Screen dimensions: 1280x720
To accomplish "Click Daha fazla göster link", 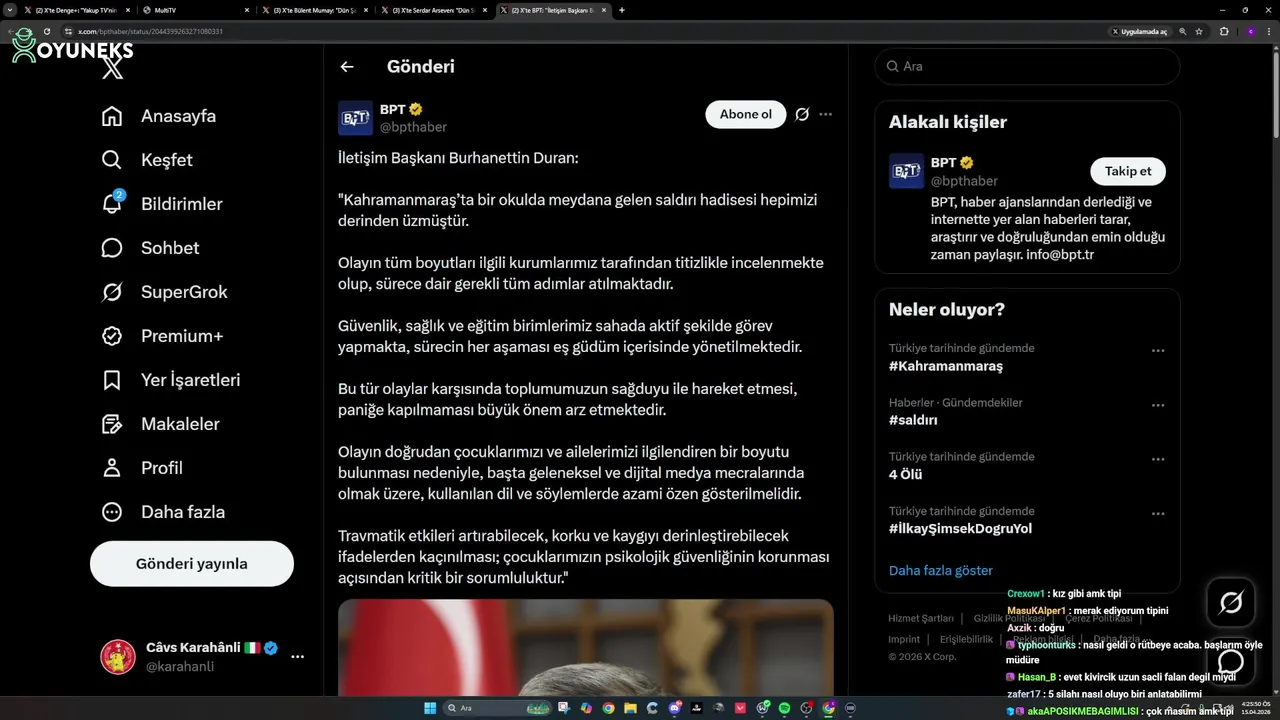I will pyautogui.click(x=941, y=570).
